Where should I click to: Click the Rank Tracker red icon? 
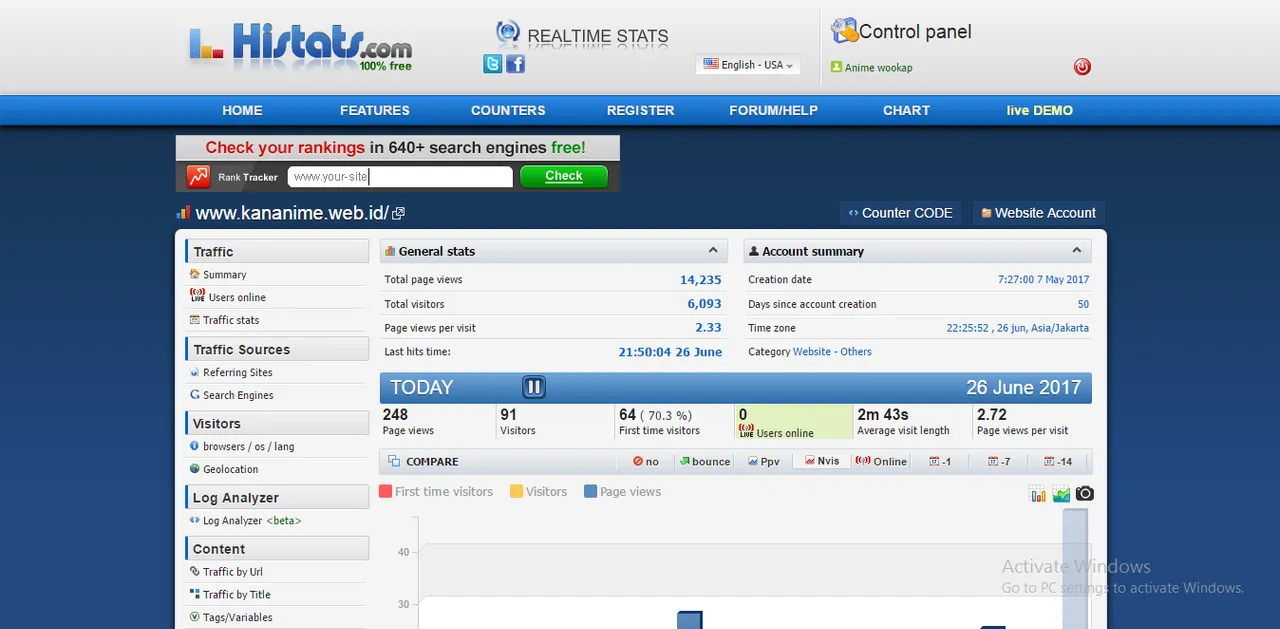click(x=198, y=177)
